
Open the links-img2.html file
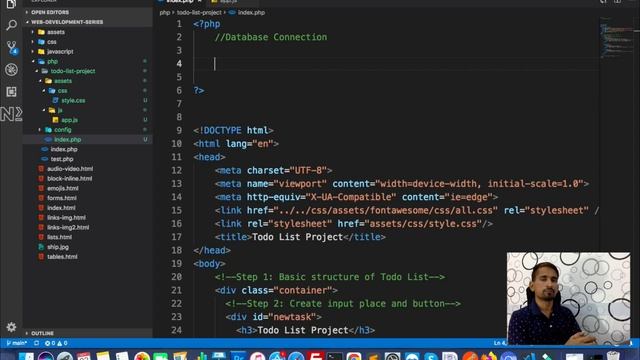pos(68,227)
